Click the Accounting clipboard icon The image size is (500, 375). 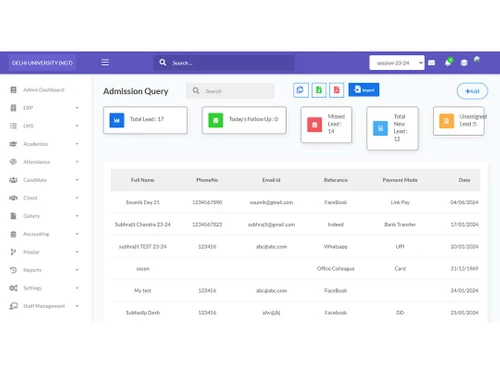click(13, 234)
